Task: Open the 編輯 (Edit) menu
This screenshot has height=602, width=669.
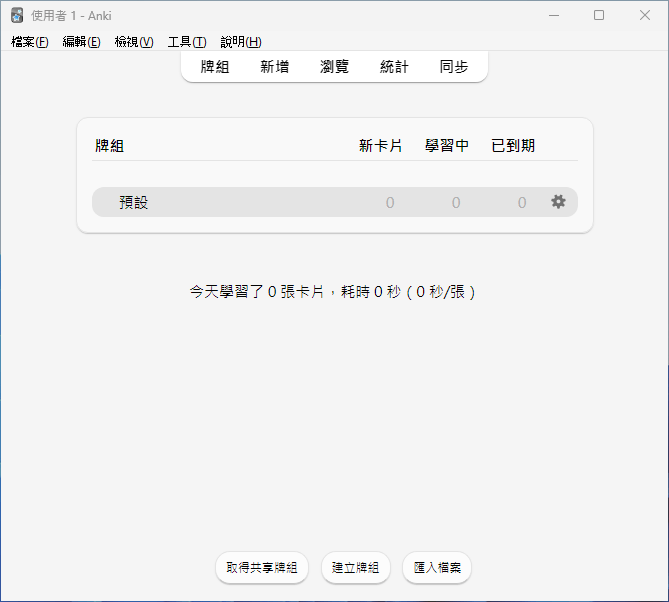Action: [81, 42]
